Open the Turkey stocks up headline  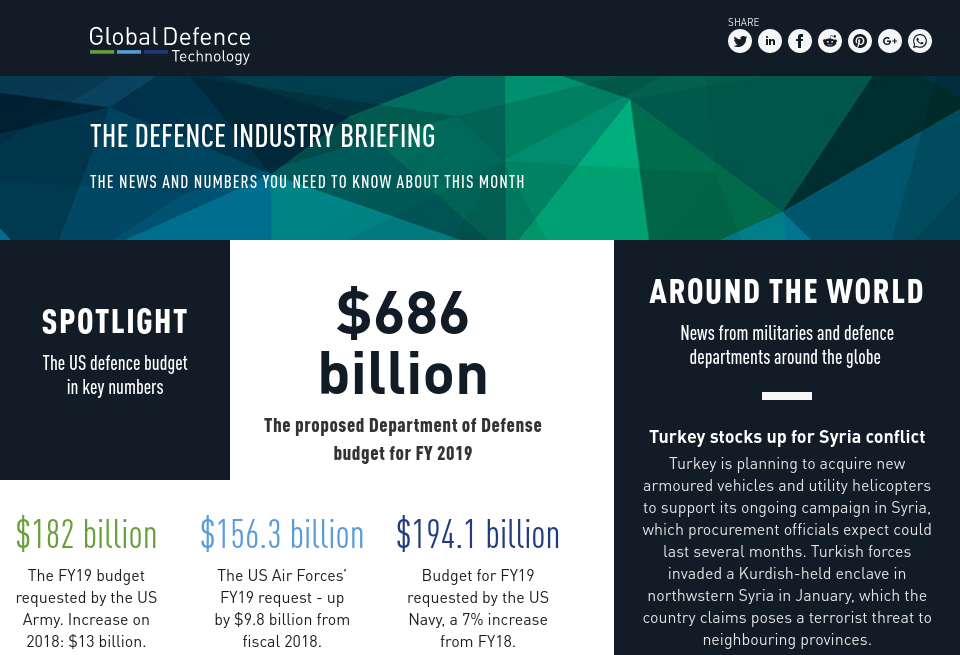pyautogui.click(x=787, y=437)
